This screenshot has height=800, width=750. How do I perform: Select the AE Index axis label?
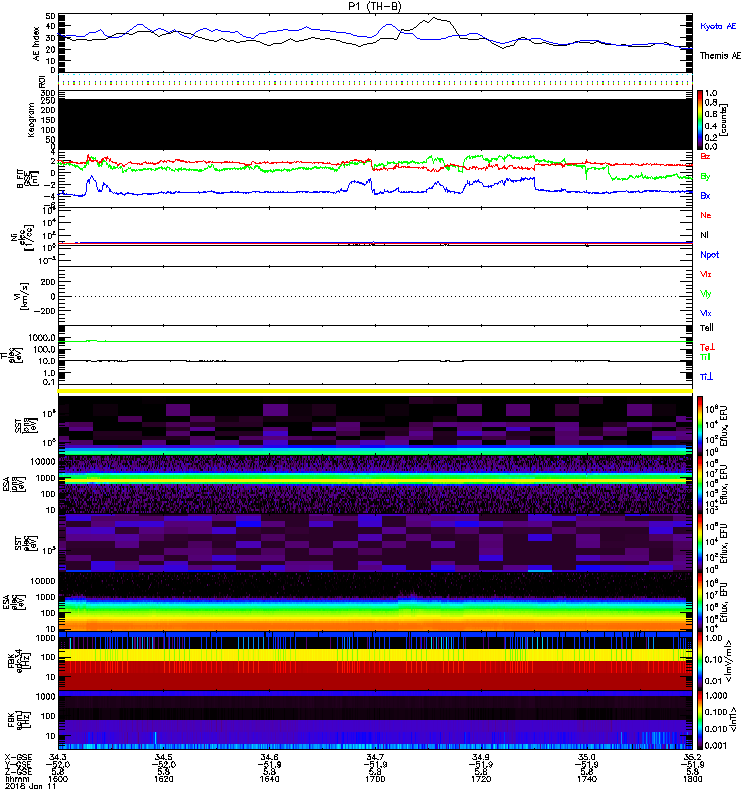pos(36,44)
